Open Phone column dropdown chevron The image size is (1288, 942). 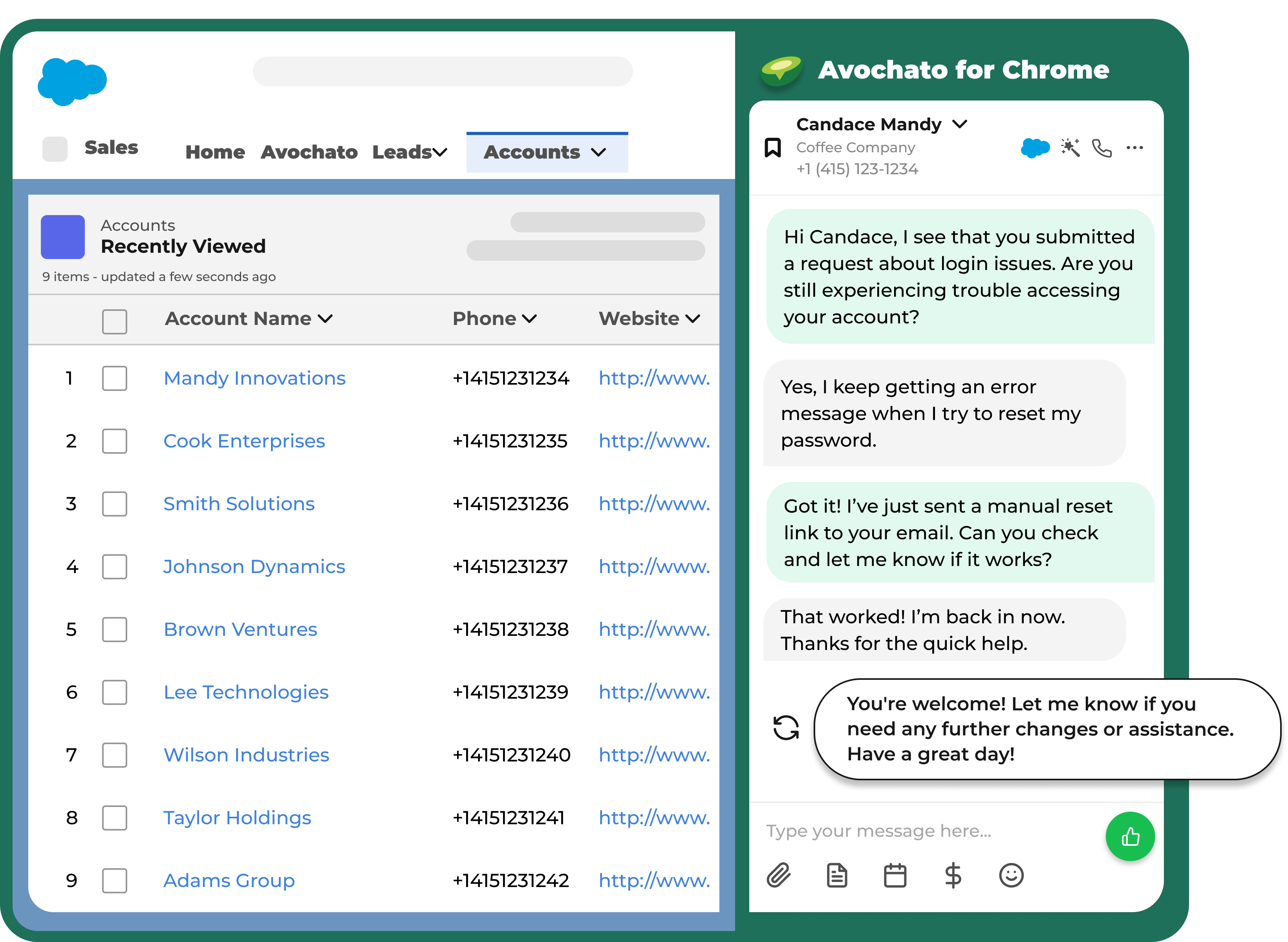pos(529,319)
